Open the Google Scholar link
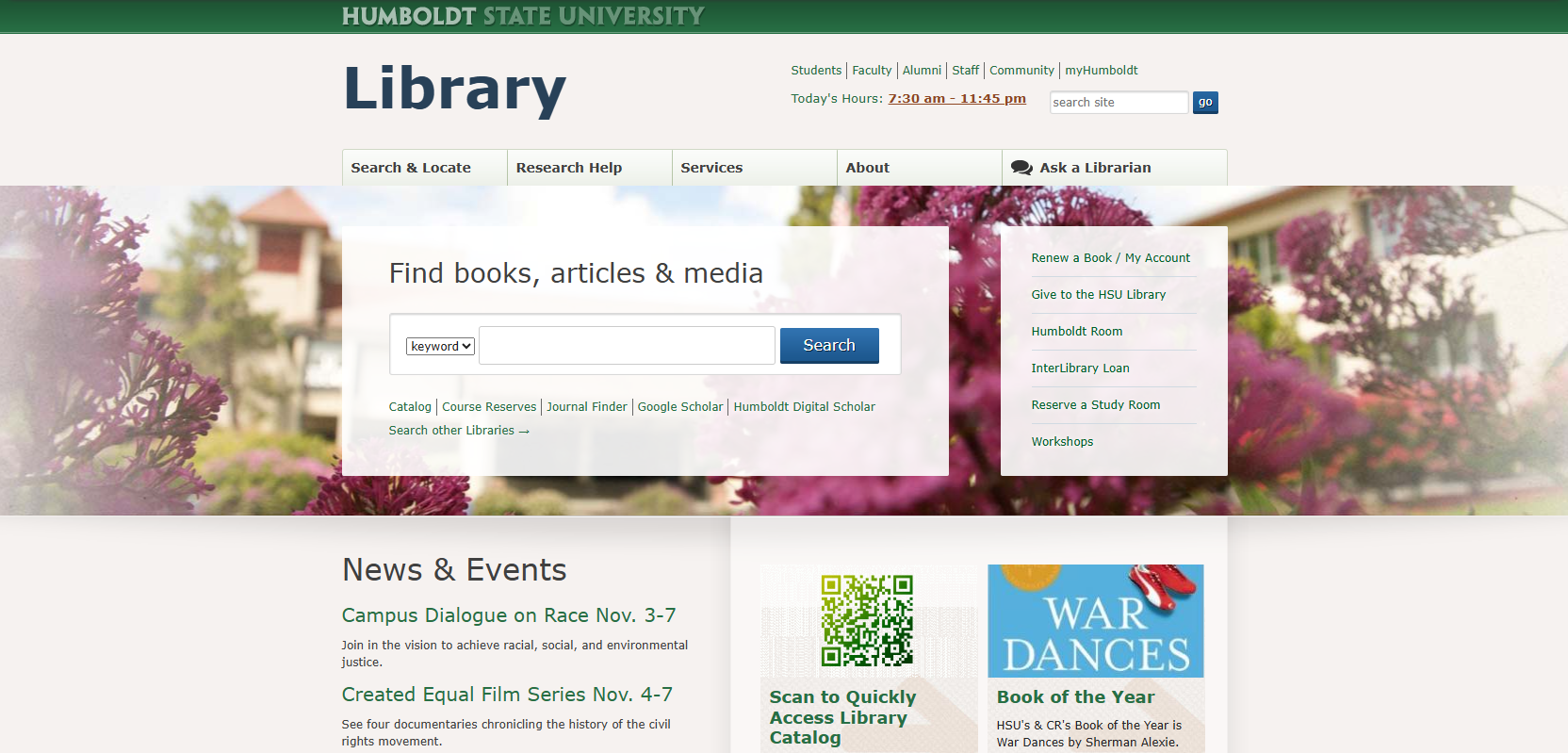 pos(680,406)
